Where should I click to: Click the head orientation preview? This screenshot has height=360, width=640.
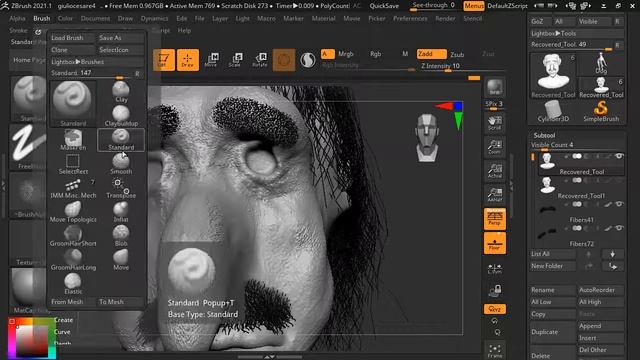(427, 138)
